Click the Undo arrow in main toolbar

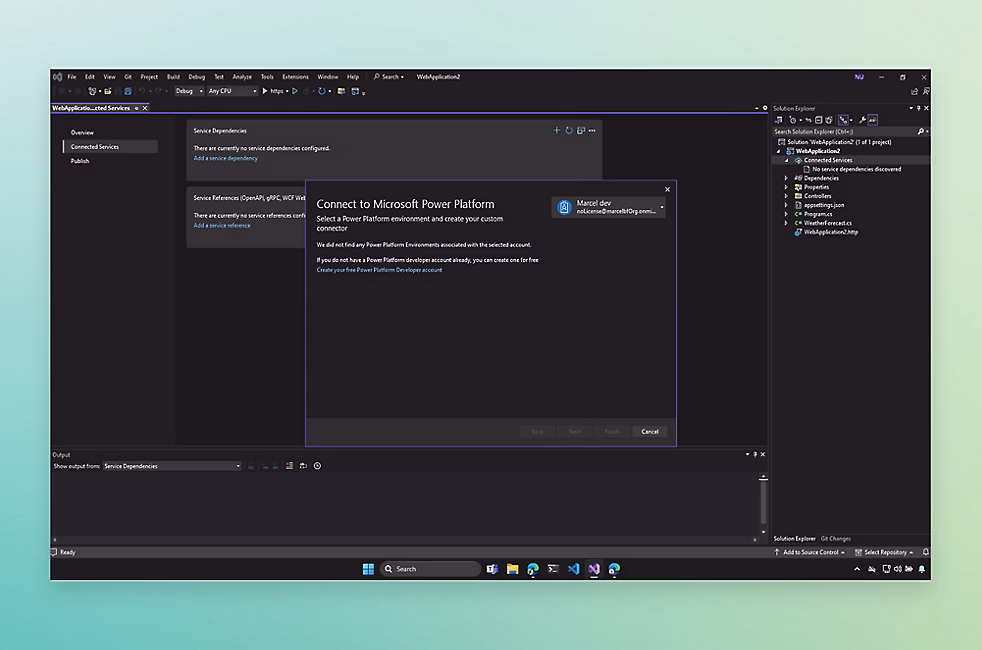142,91
